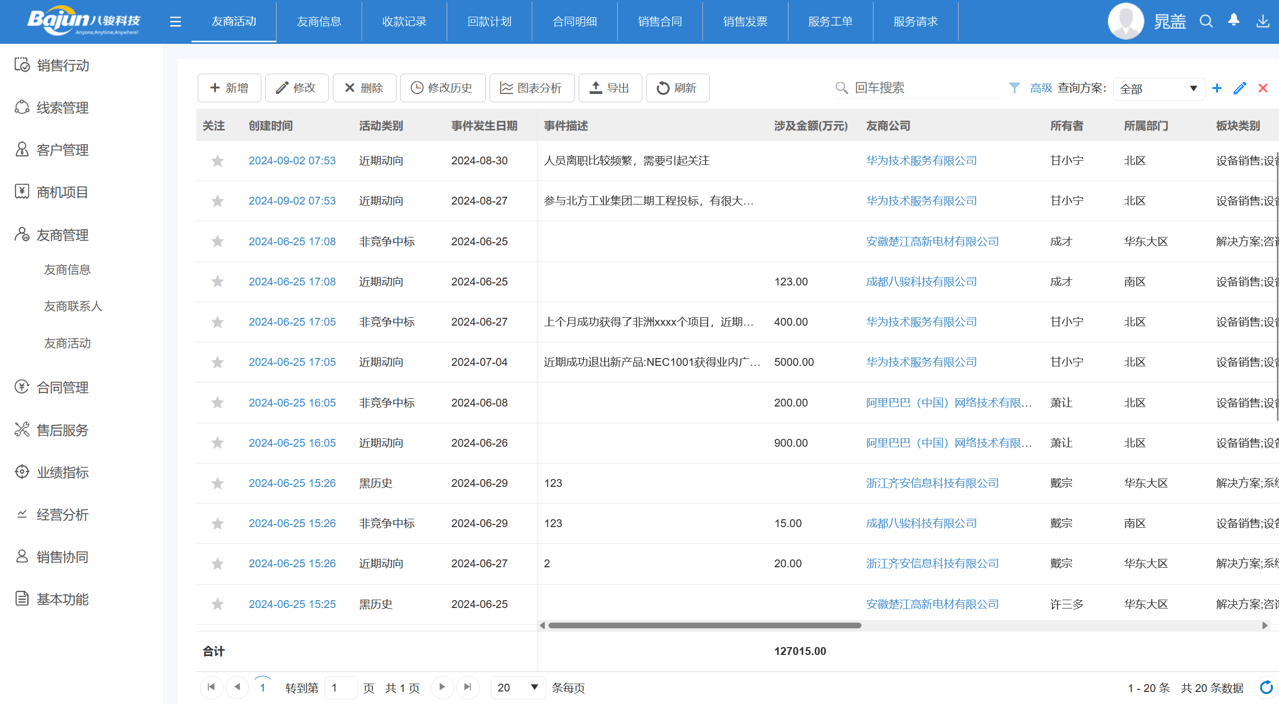The image size is (1279, 704).
Task: Open the 全部 query scheme dropdown
Action: (1158, 88)
